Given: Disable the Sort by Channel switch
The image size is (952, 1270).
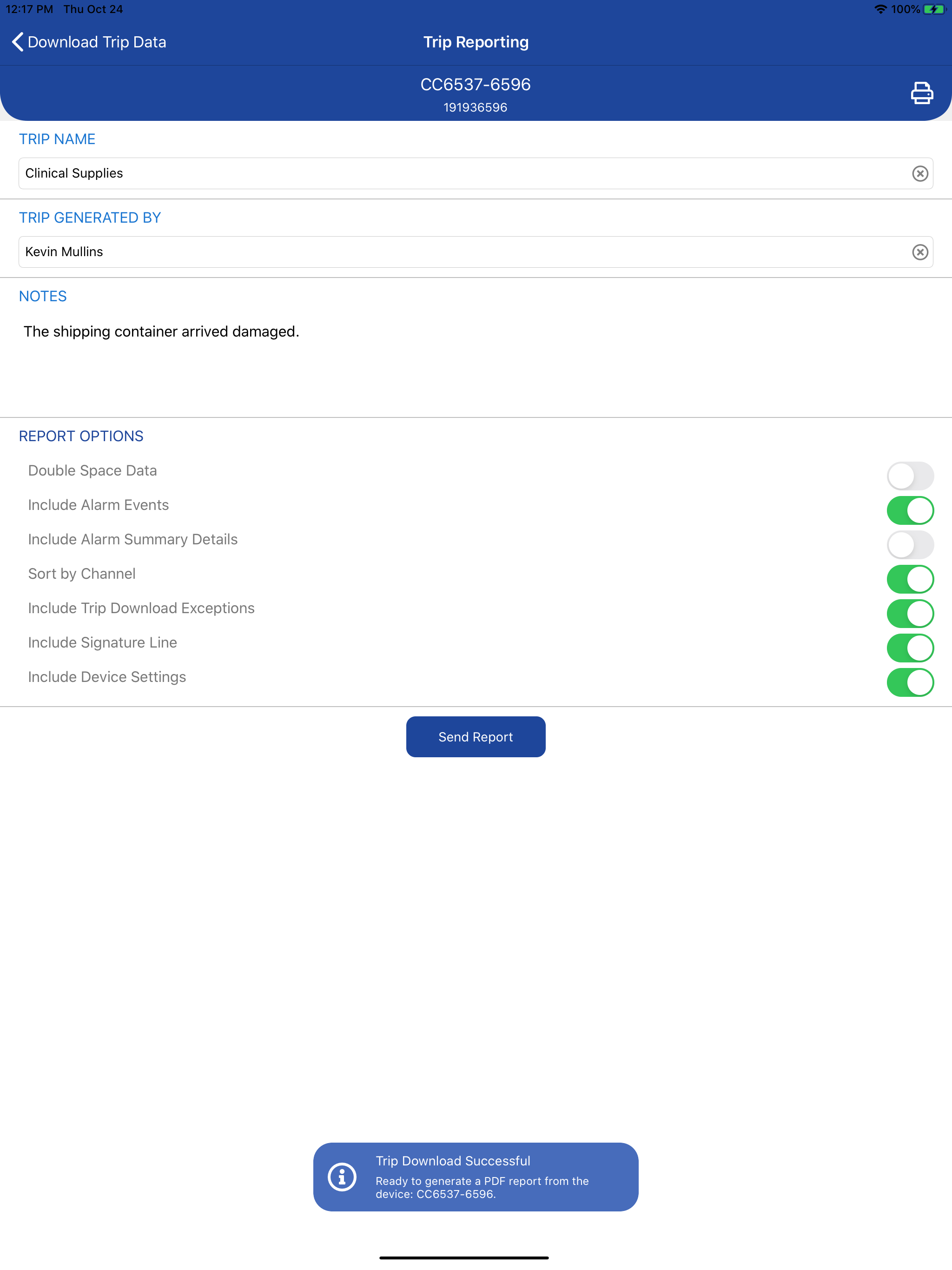Looking at the screenshot, I should click(x=910, y=579).
